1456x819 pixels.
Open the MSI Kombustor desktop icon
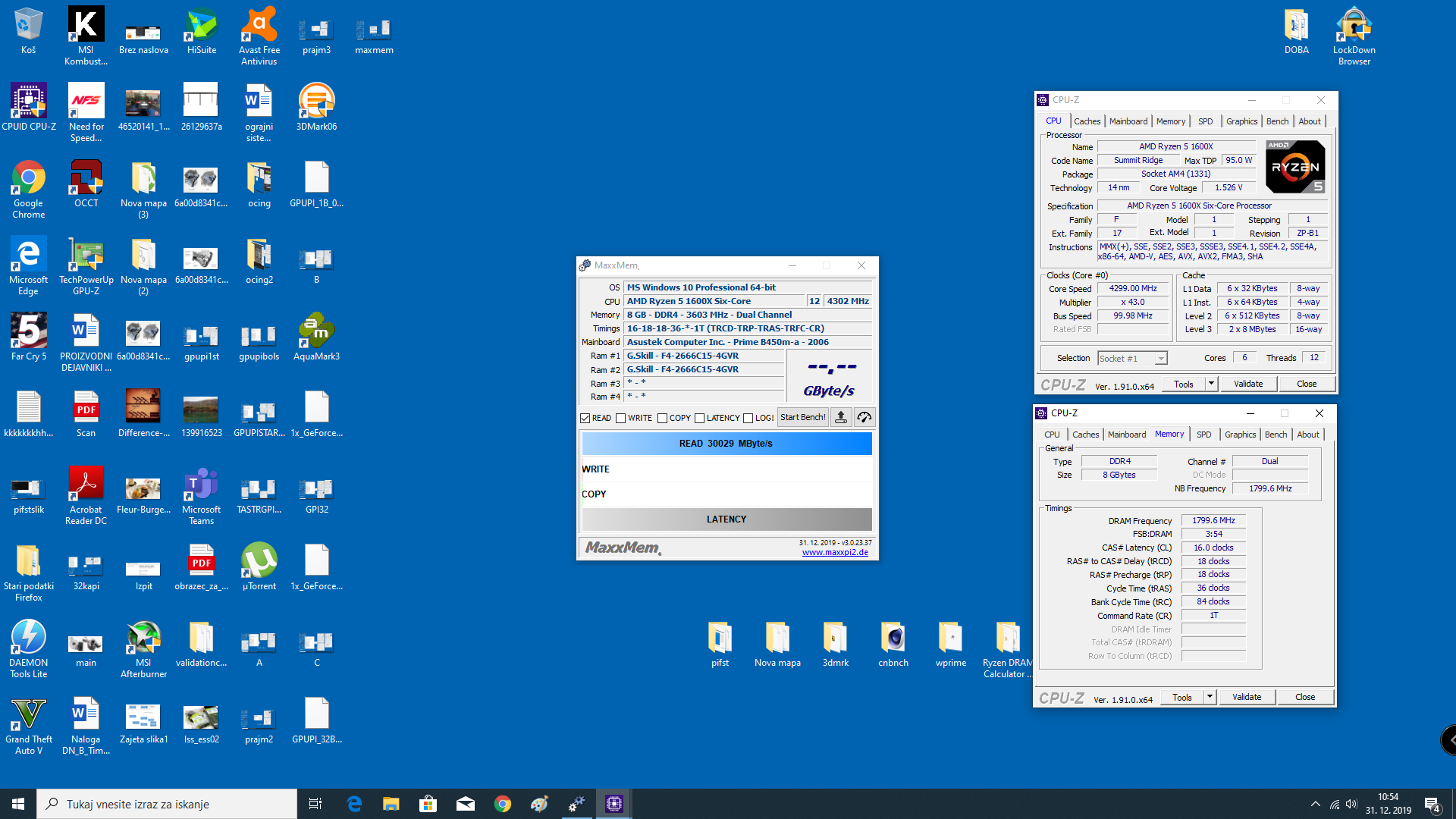coord(86,36)
